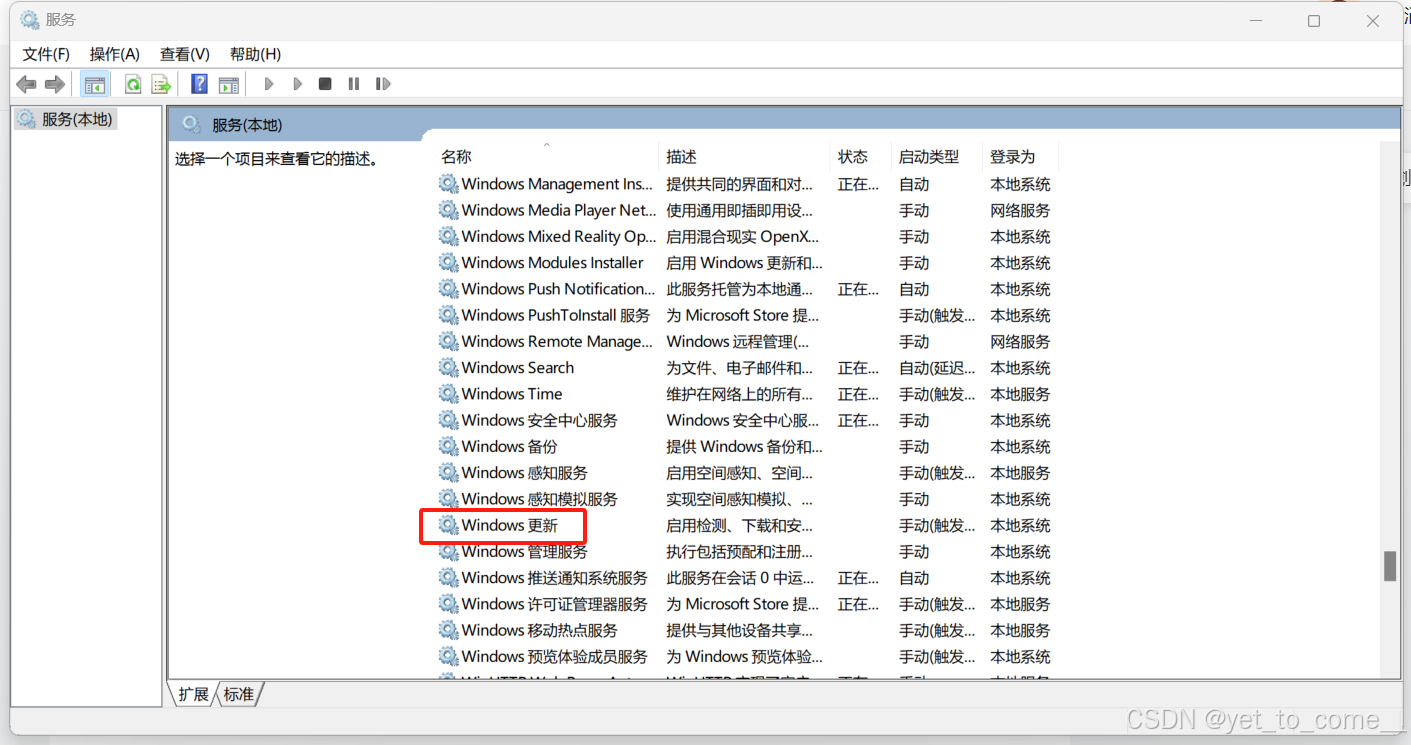Select the Windows Search service name
The image size is (1411, 745).
pos(518,367)
